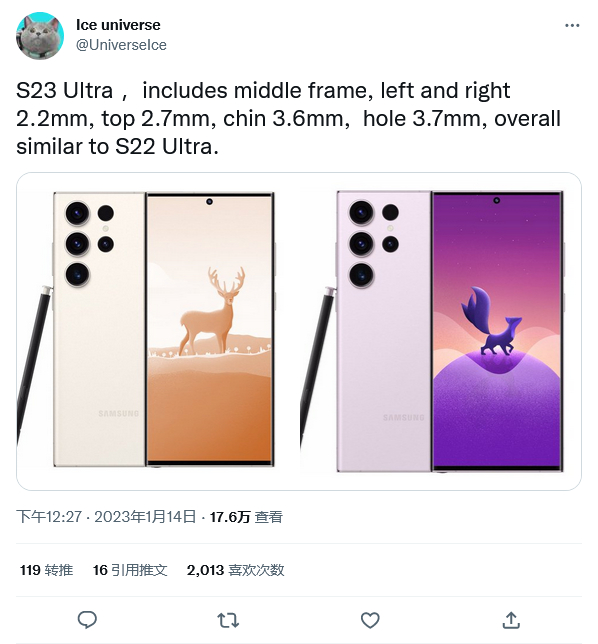Open the @UniverseIce handle link

coord(121,45)
